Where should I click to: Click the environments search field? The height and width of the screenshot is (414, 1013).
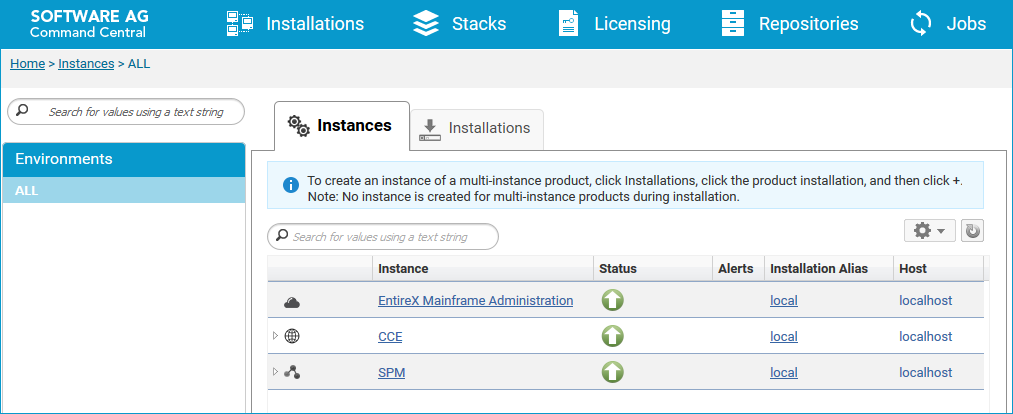pos(126,112)
